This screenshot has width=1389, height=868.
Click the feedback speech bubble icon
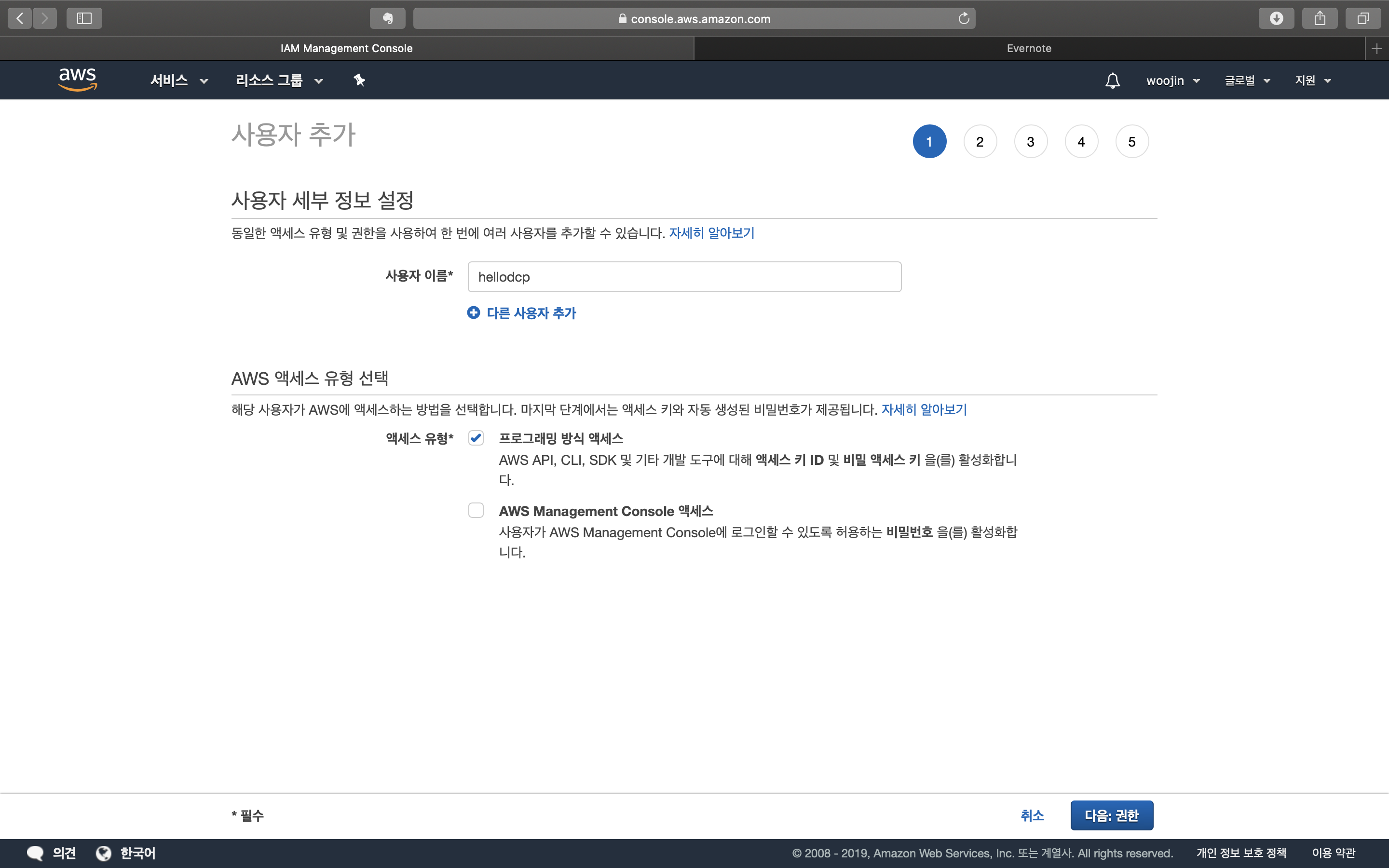[35, 853]
